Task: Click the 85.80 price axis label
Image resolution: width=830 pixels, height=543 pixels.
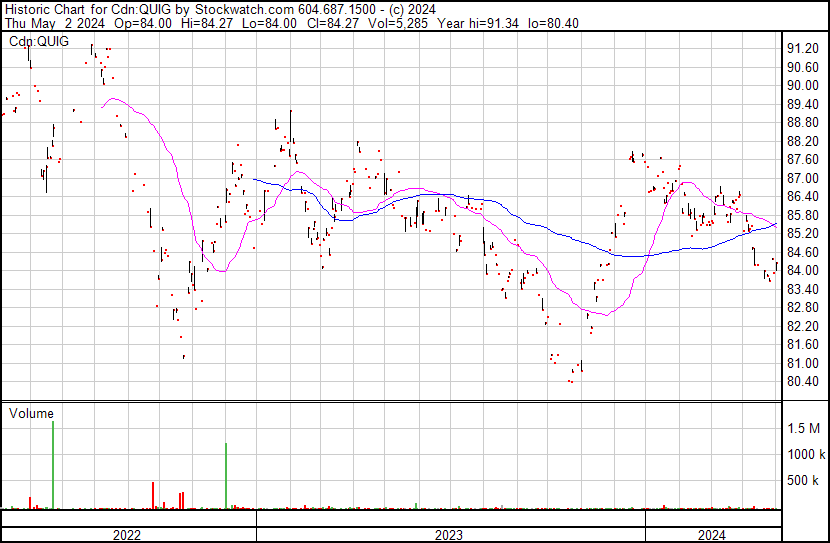Action: (803, 215)
